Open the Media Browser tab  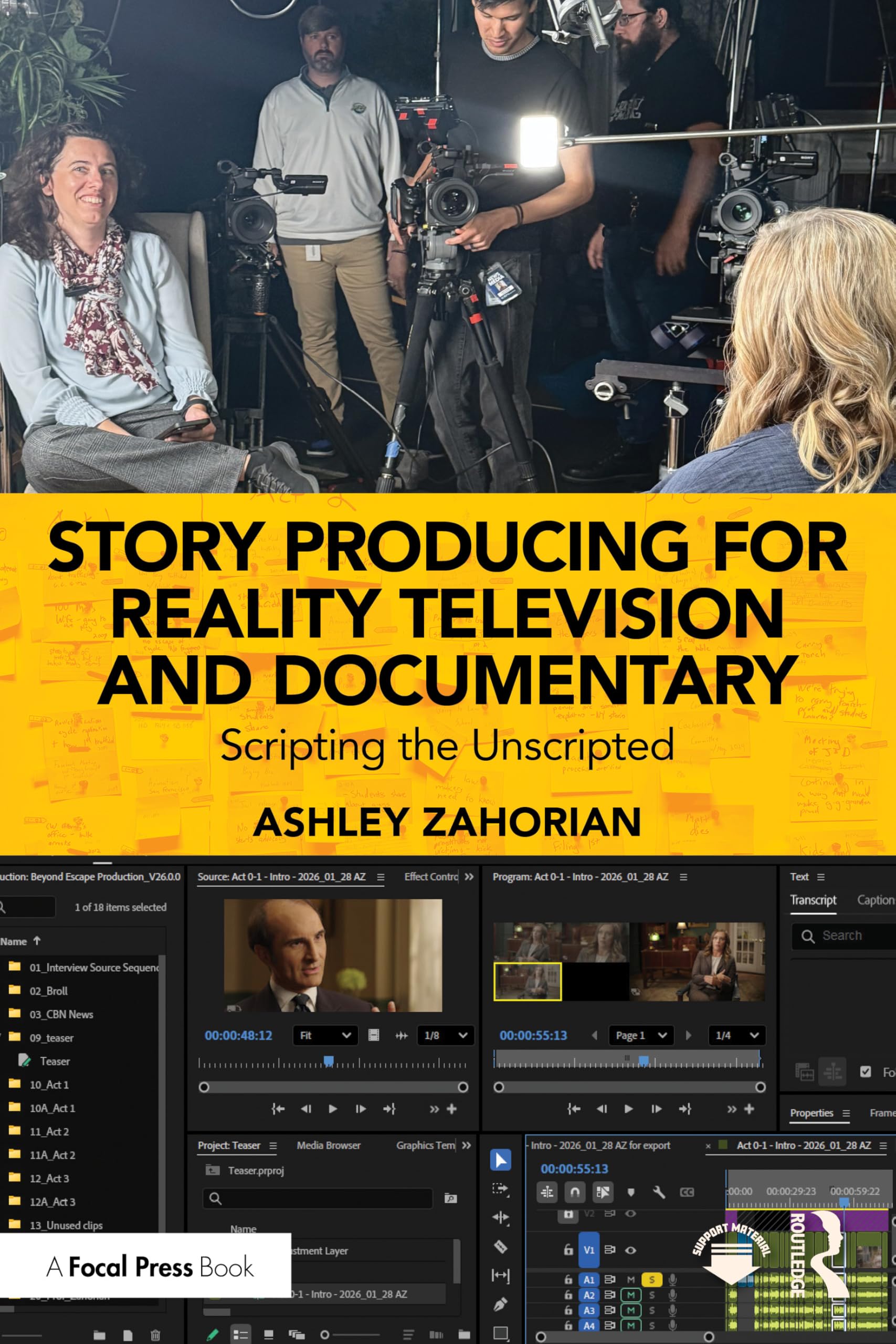tap(329, 1145)
